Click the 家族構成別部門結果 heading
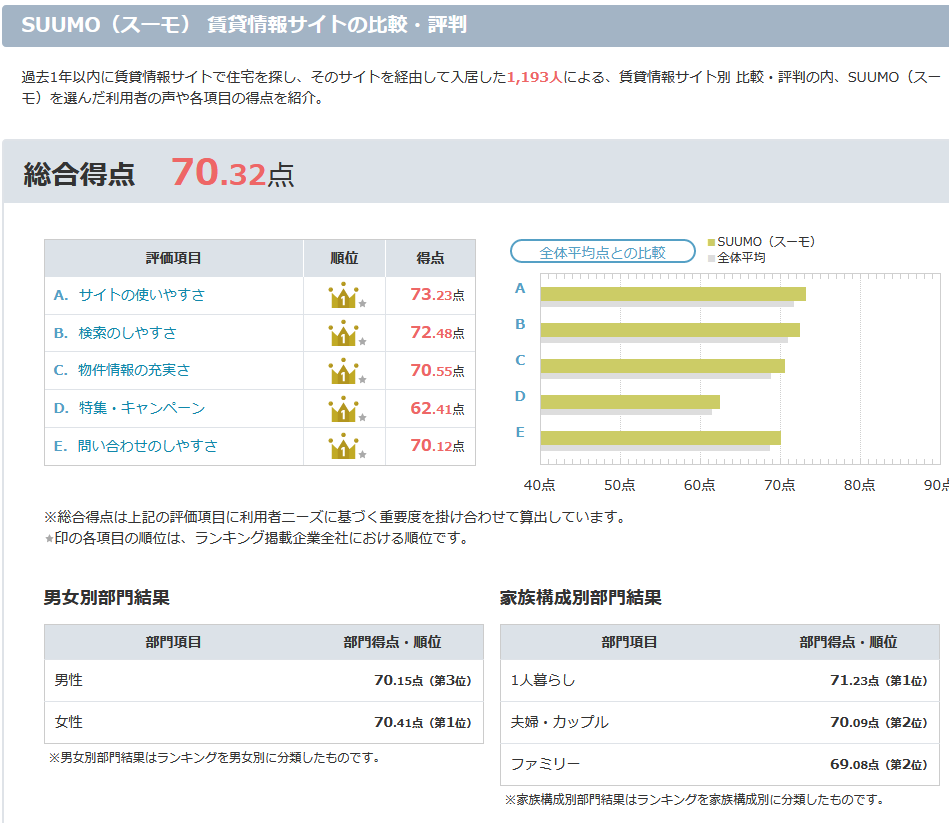The height and width of the screenshot is (823, 949). tap(581, 598)
